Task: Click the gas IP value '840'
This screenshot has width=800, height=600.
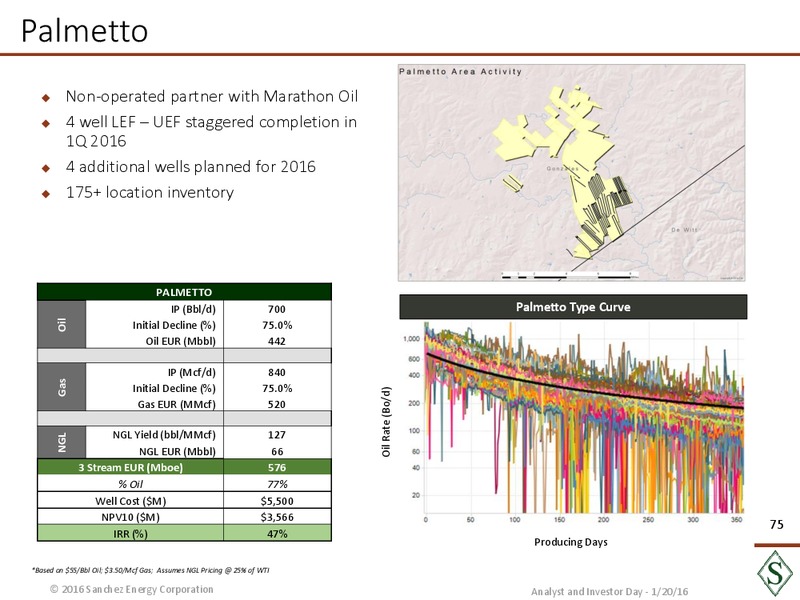Action: tap(277, 372)
